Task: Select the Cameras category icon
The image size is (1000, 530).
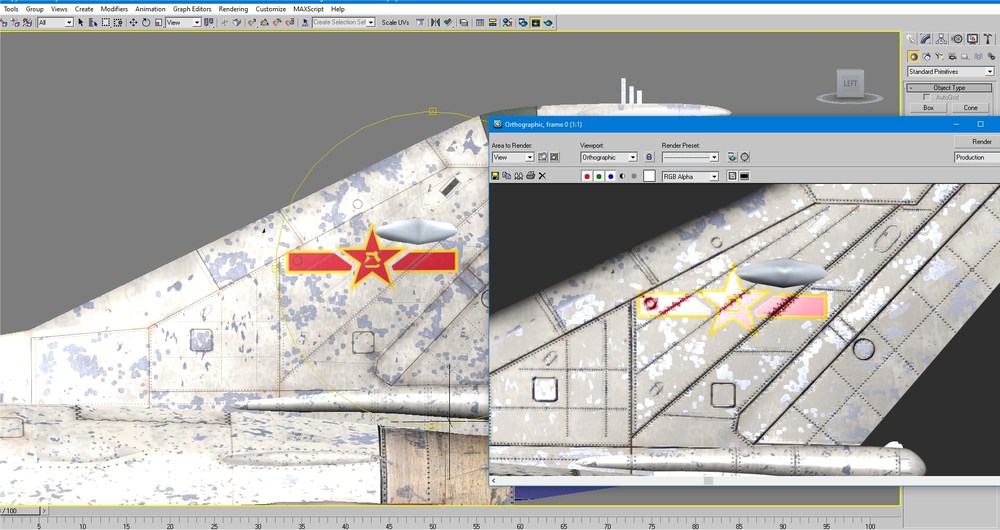Action: 952,57
